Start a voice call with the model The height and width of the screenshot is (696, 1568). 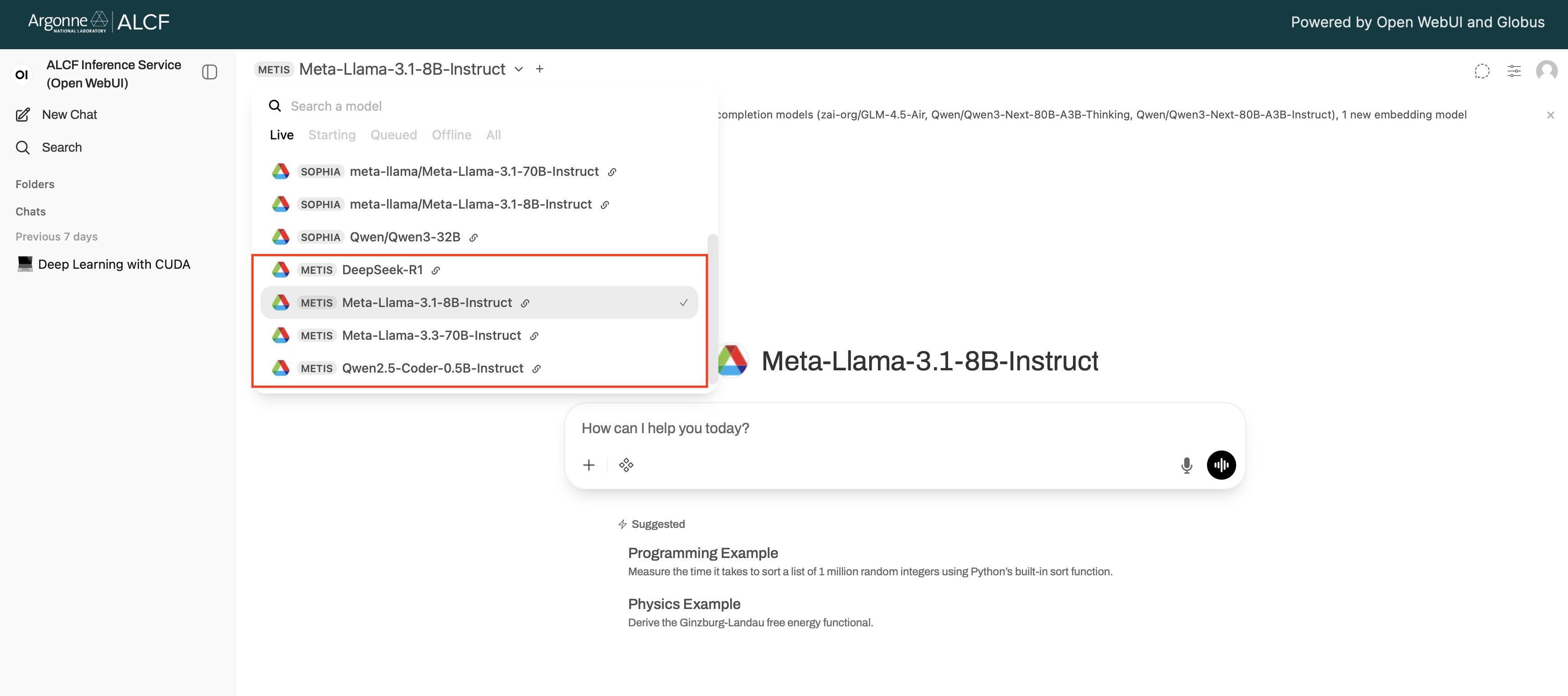(x=1221, y=465)
